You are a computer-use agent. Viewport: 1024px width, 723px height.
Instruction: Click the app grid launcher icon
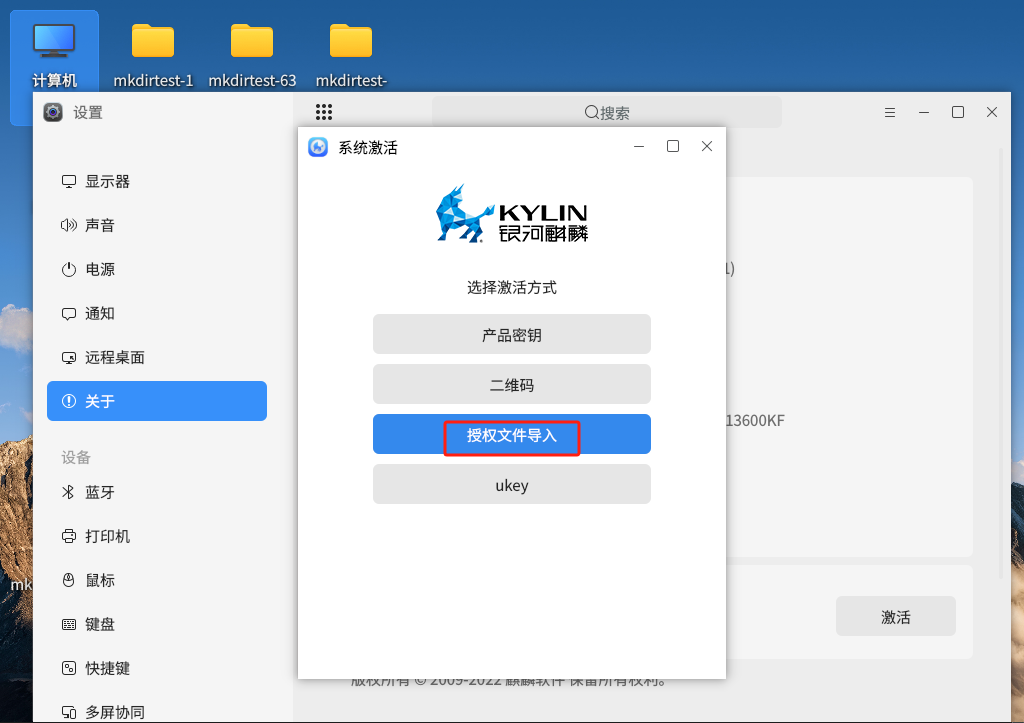pos(323,112)
